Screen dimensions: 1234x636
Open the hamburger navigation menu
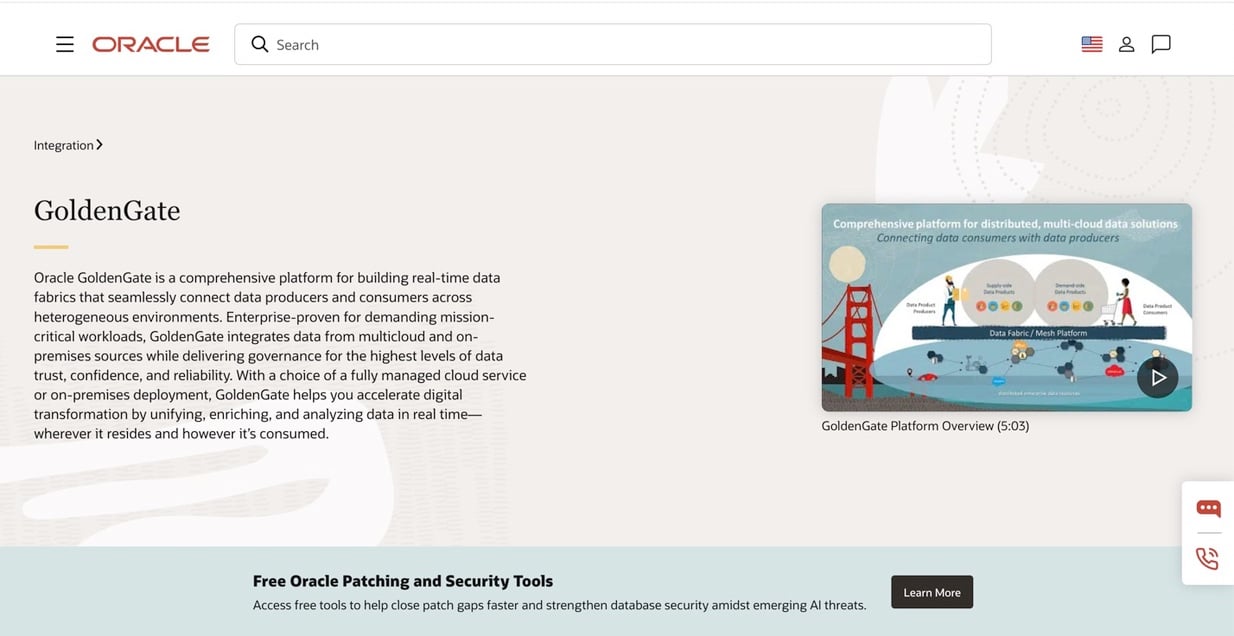pos(65,44)
